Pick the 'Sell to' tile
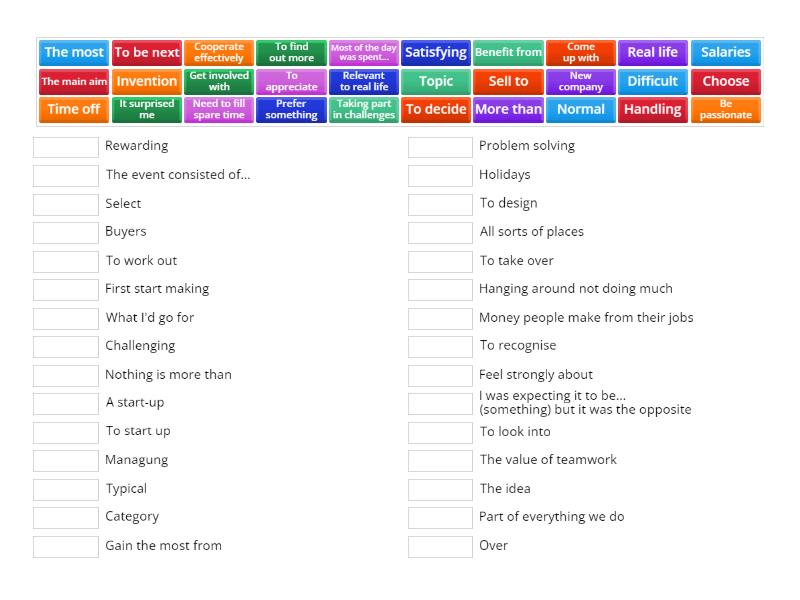Viewport: 800px width, 600px height. (x=508, y=81)
